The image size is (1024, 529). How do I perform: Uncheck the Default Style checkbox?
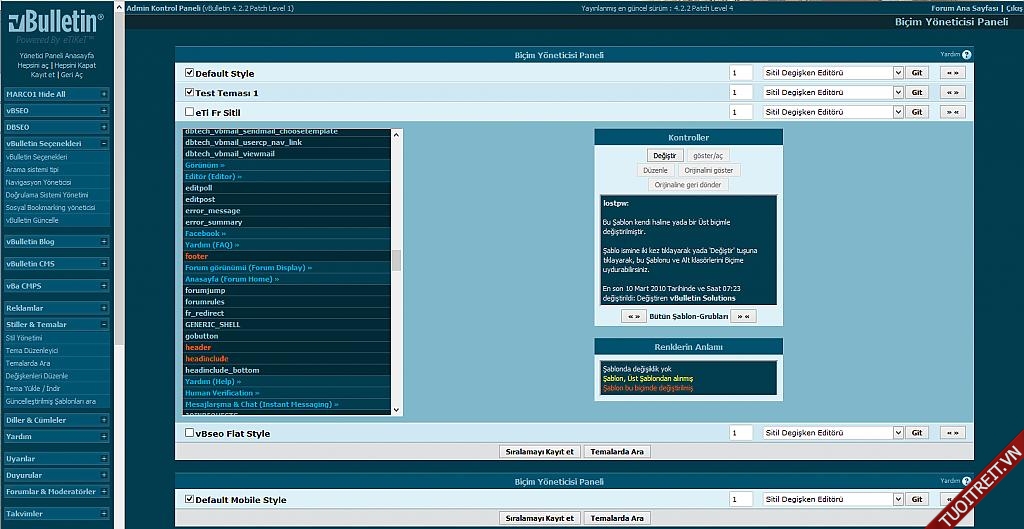point(190,73)
